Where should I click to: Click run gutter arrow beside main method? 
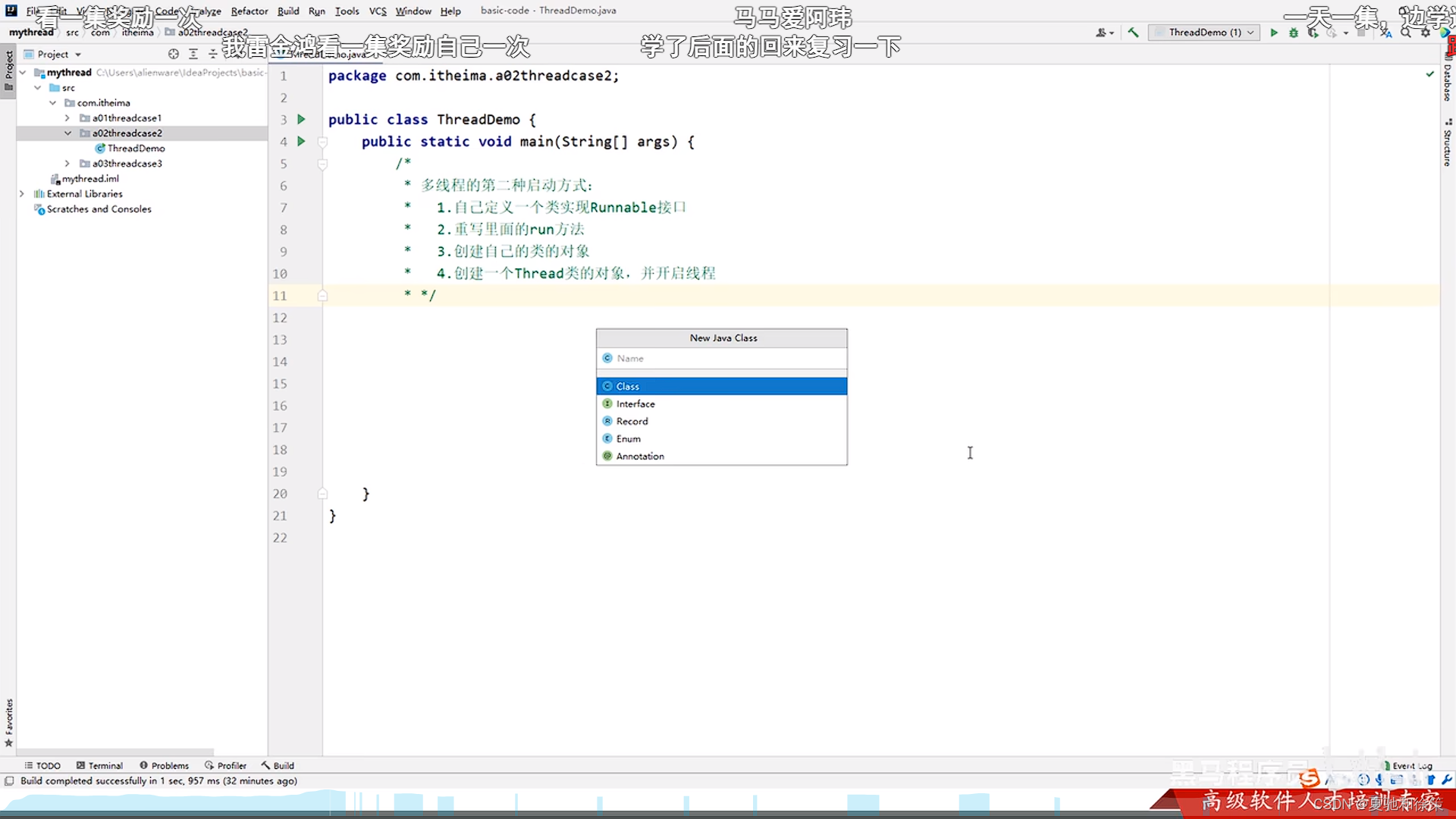coord(301,141)
